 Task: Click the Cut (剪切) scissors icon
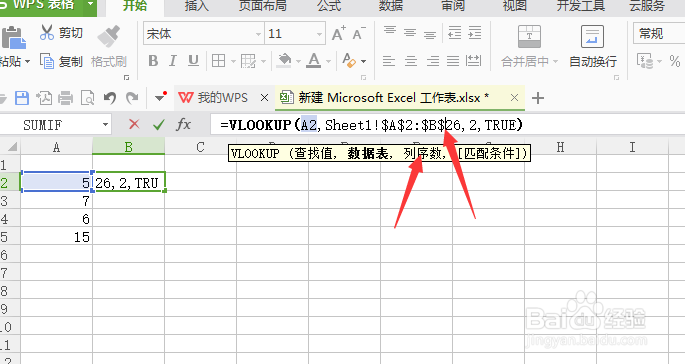coord(47,33)
